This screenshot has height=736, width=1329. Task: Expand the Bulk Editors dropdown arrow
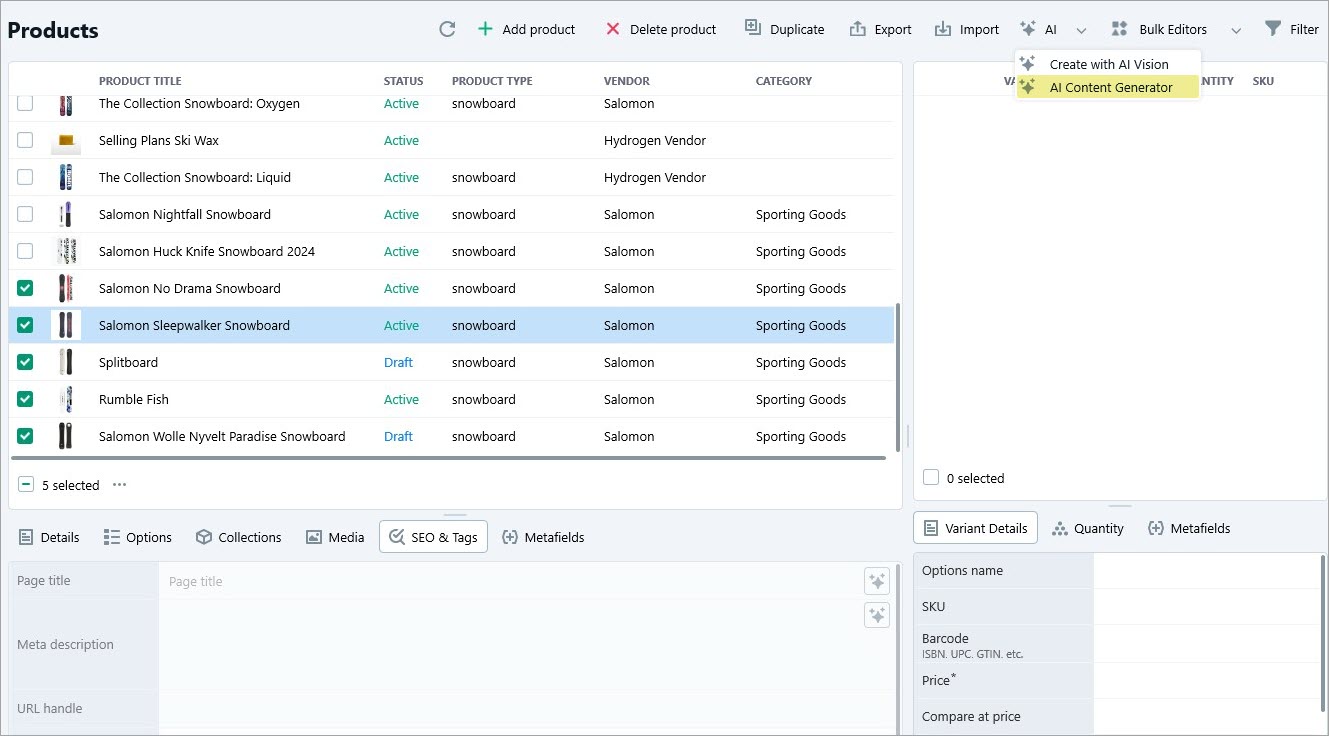(1236, 30)
